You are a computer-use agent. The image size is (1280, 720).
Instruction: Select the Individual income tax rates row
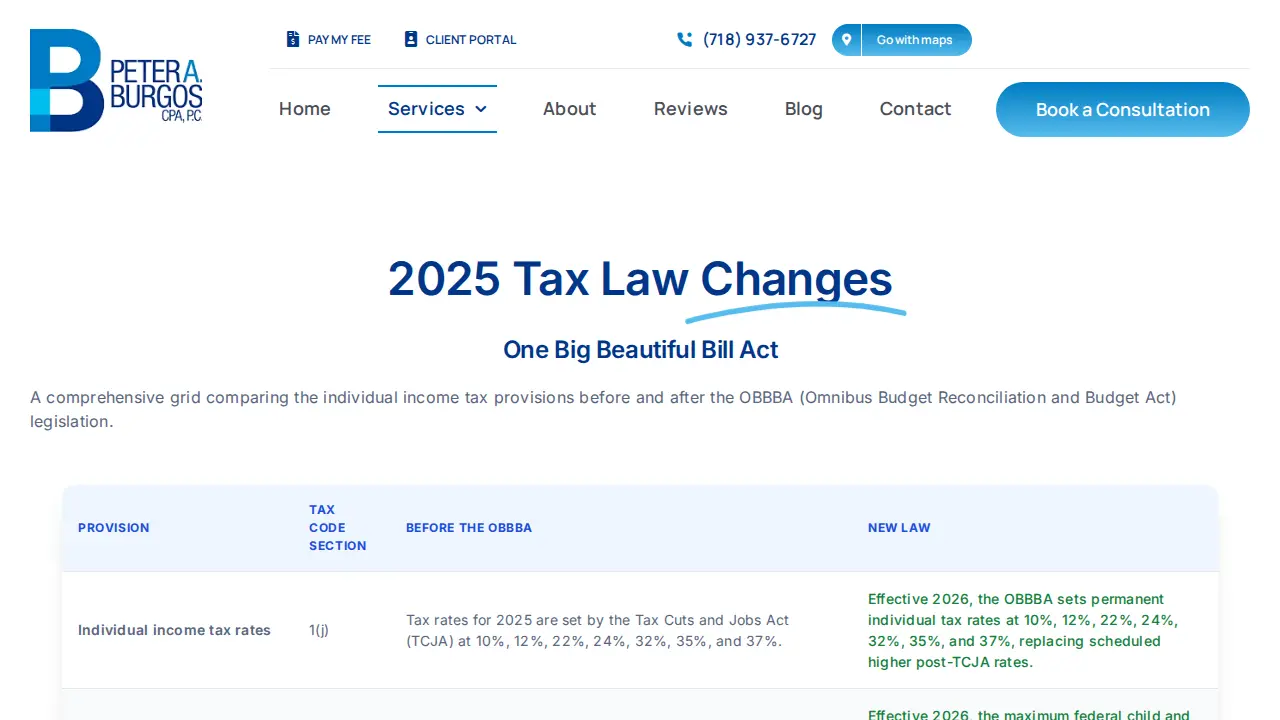tap(640, 630)
